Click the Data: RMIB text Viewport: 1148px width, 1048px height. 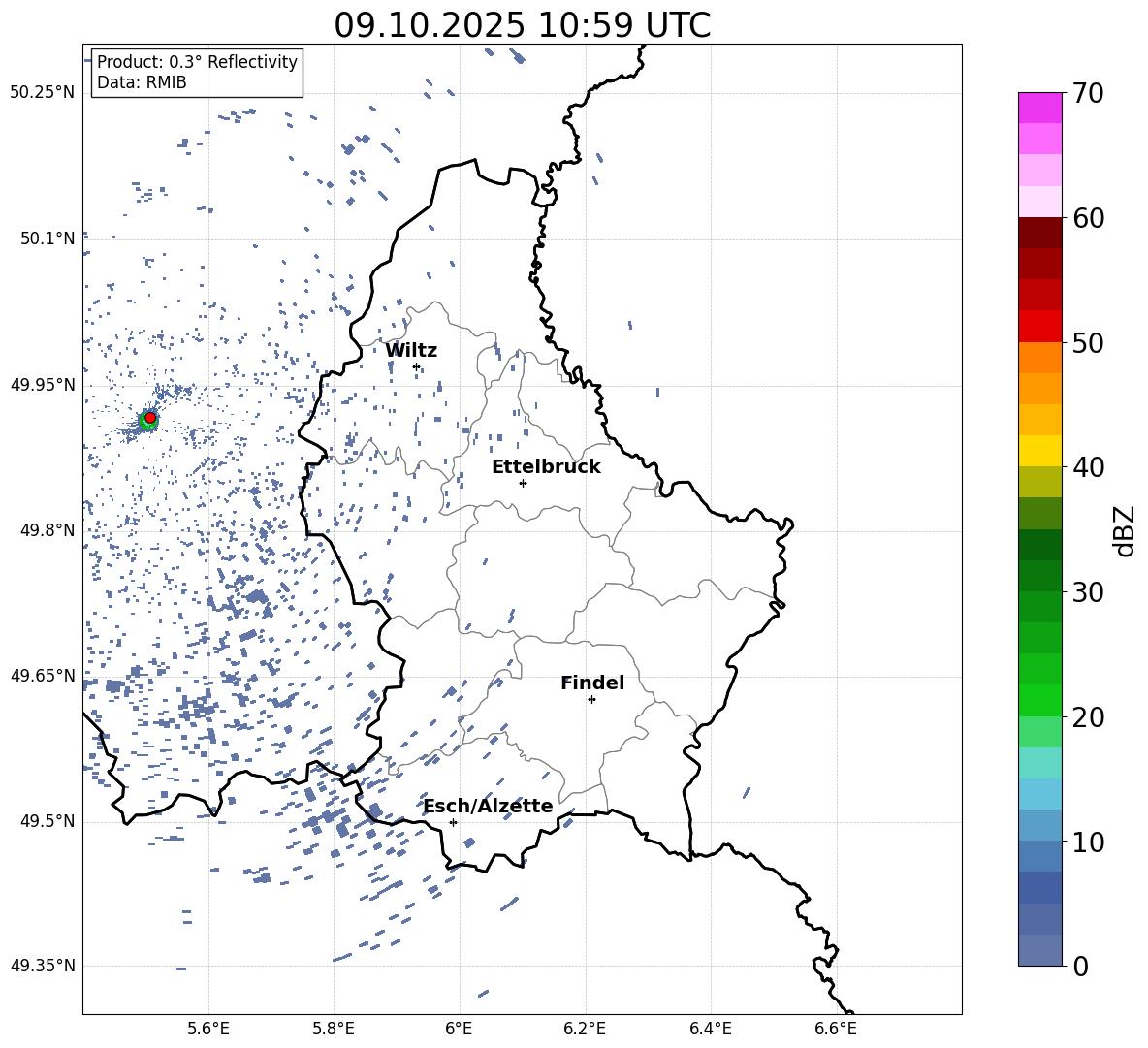[142, 82]
